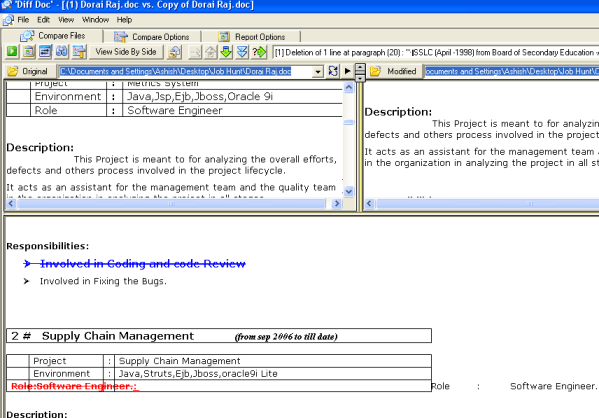Click the Original pane vertical scrollbar thumb

pos(348,122)
